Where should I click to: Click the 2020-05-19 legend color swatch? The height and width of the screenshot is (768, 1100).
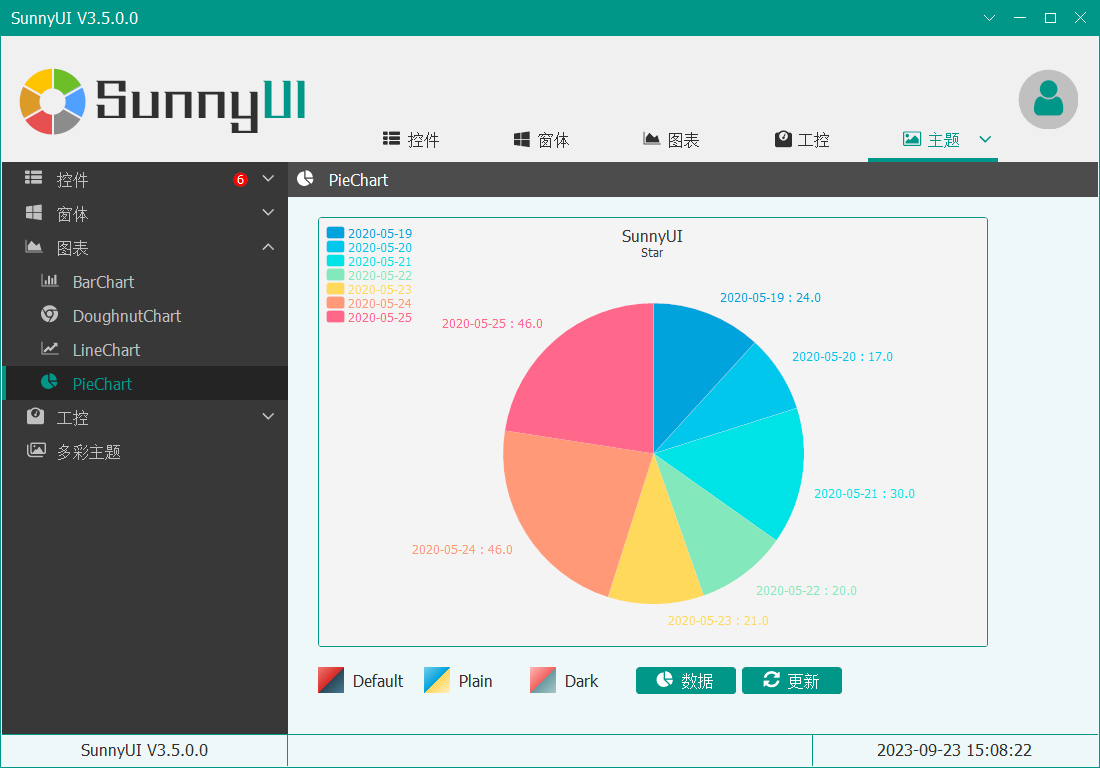point(335,233)
